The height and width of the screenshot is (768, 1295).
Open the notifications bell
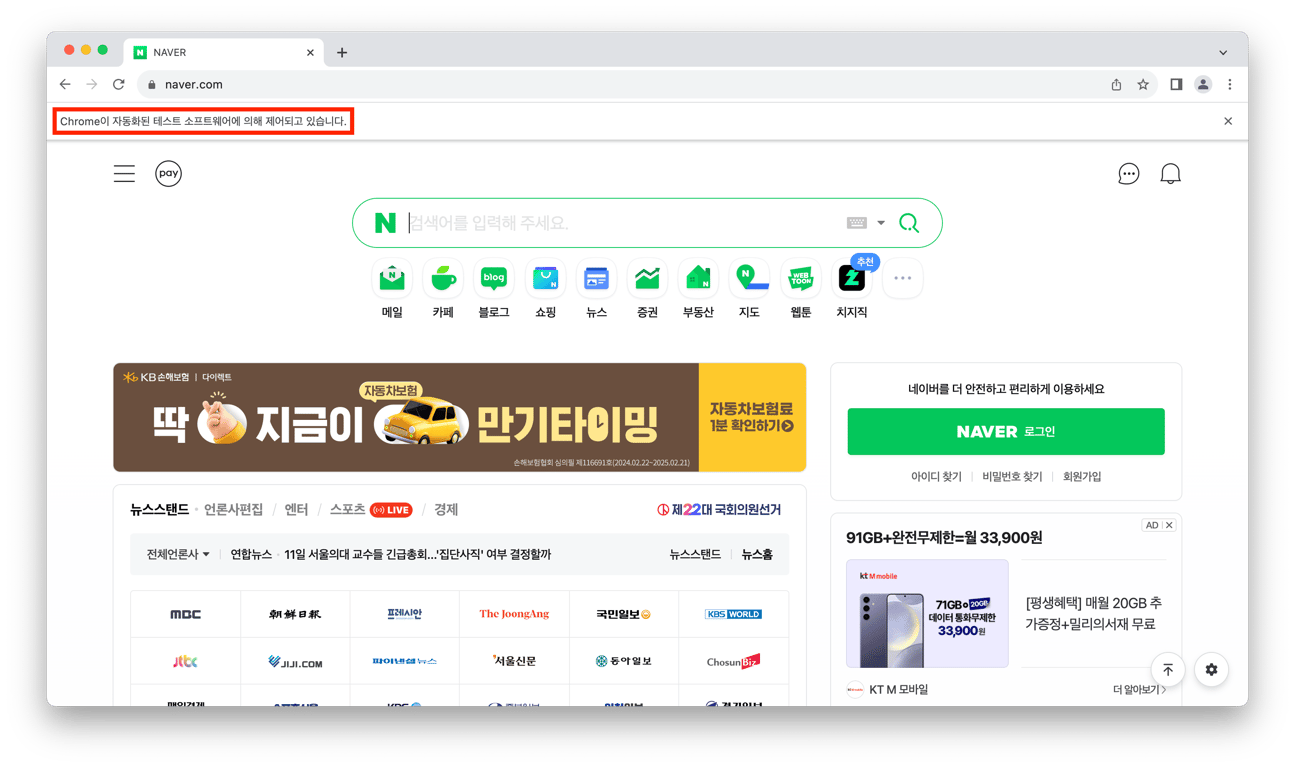(1170, 174)
